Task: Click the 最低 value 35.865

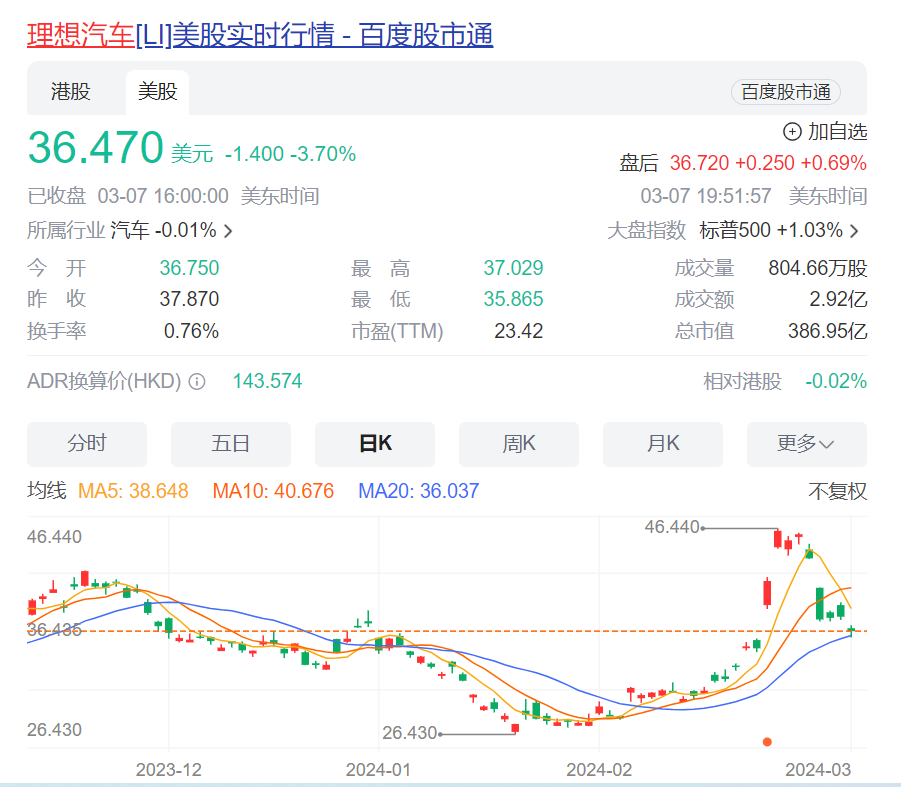Action: point(513,299)
